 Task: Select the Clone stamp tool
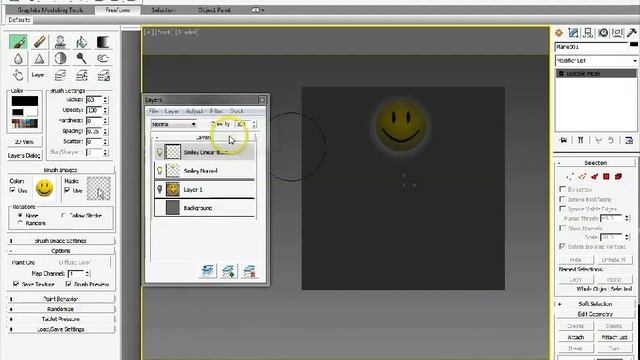(x=60, y=42)
